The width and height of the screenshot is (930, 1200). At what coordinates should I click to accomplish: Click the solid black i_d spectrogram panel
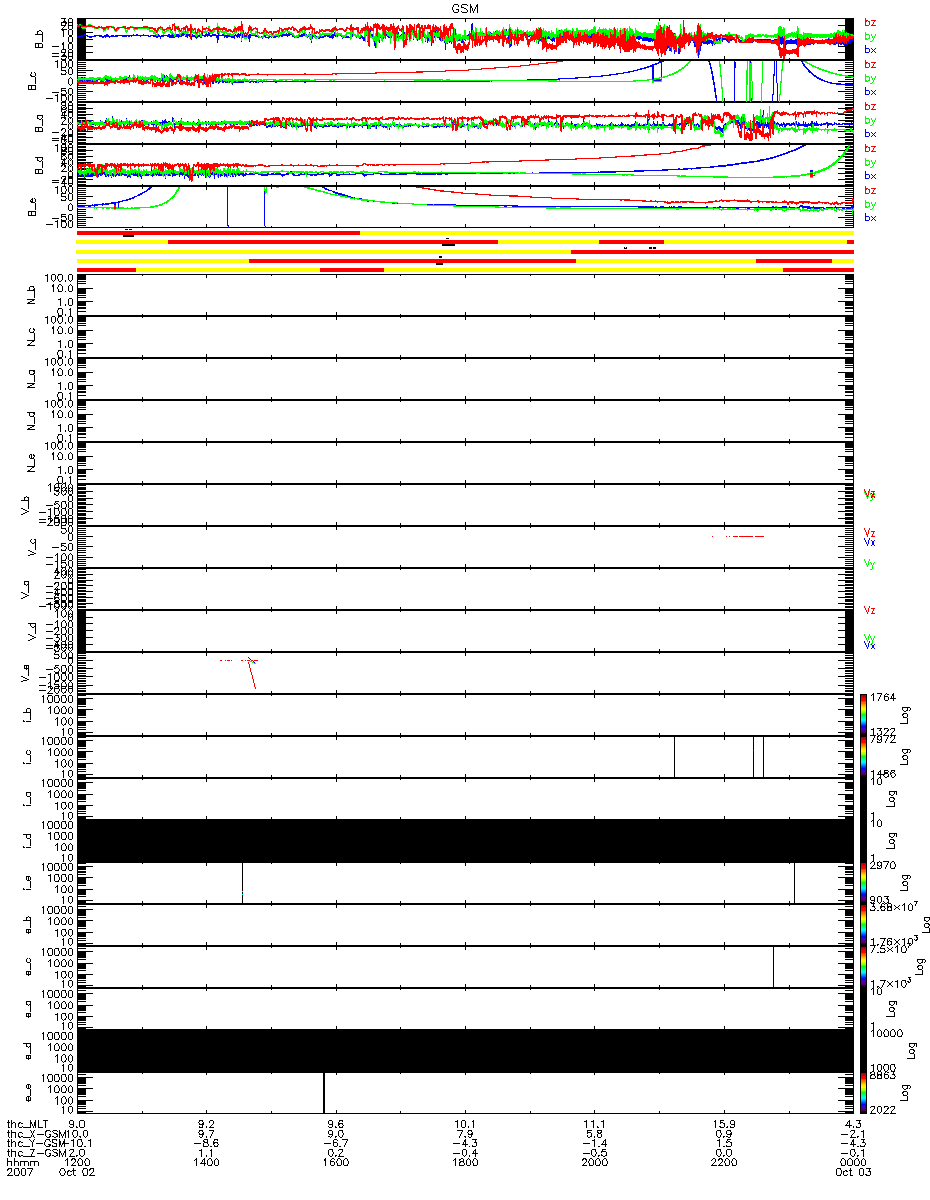pyautogui.click(x=464, y=840)
